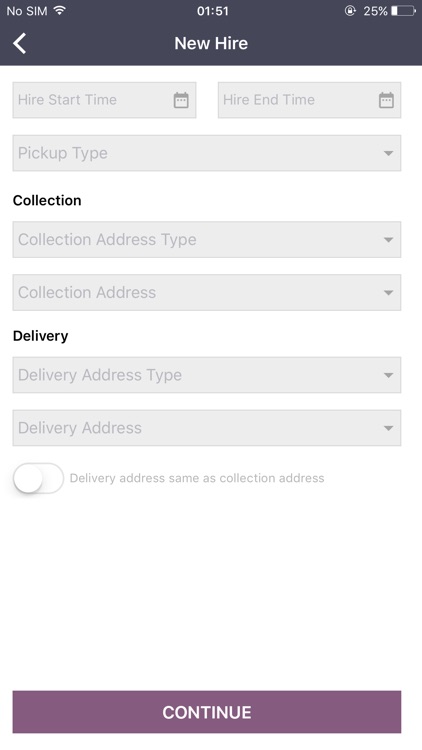Image resolution: width=422 pixels, height=750 pixels.
Task: Tap the Delivery section heading
Action: pos(41,336)
